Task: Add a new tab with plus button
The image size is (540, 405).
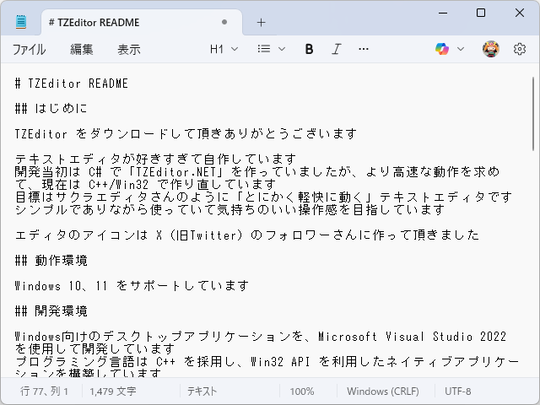Action: 261,23
